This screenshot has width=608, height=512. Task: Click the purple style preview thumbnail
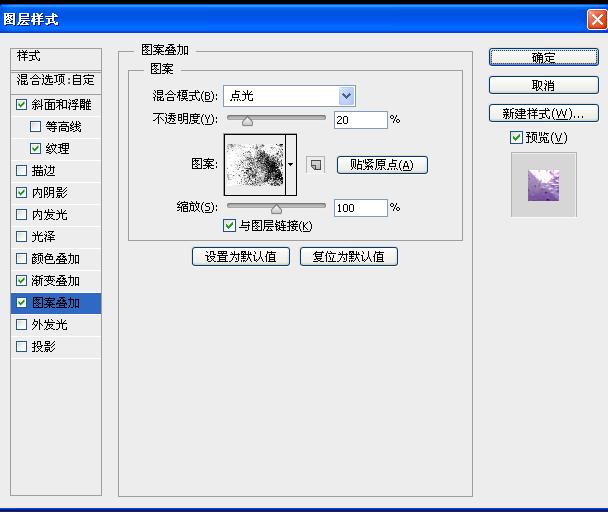coord(544,185)
